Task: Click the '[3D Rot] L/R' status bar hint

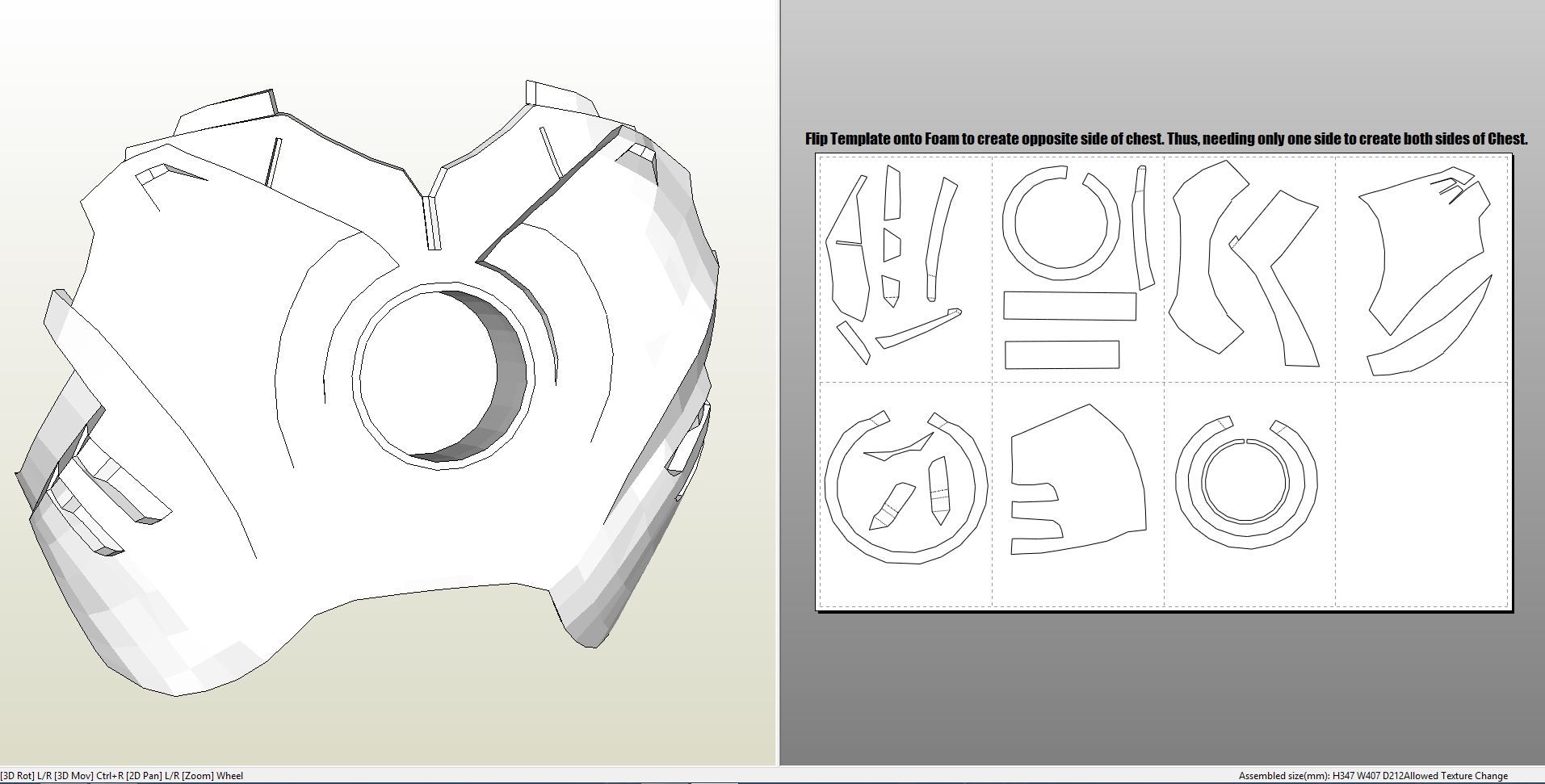Action: tap(27, 776)
